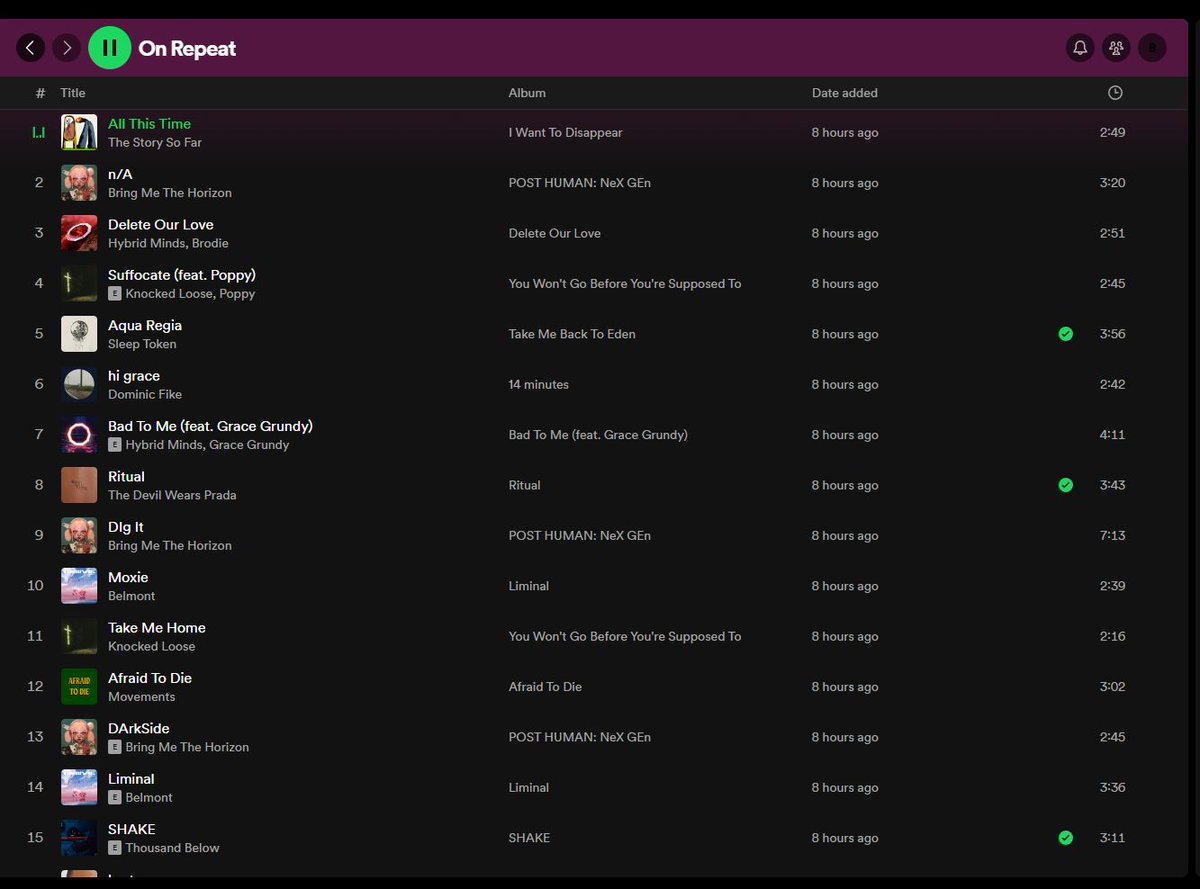The height and width of the screenshot is (889, 1200).
Task: Select the track title All This Time
Action: (149, 124)
